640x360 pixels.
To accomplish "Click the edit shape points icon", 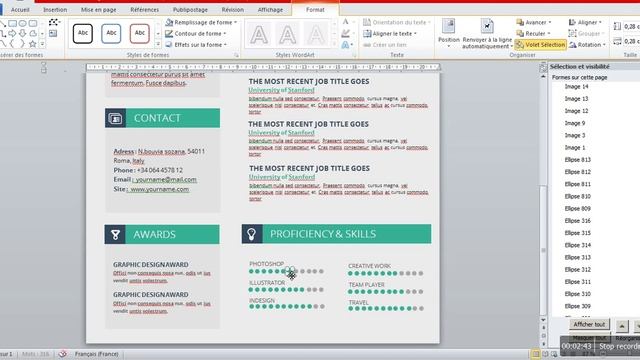I will coord(53,22).
